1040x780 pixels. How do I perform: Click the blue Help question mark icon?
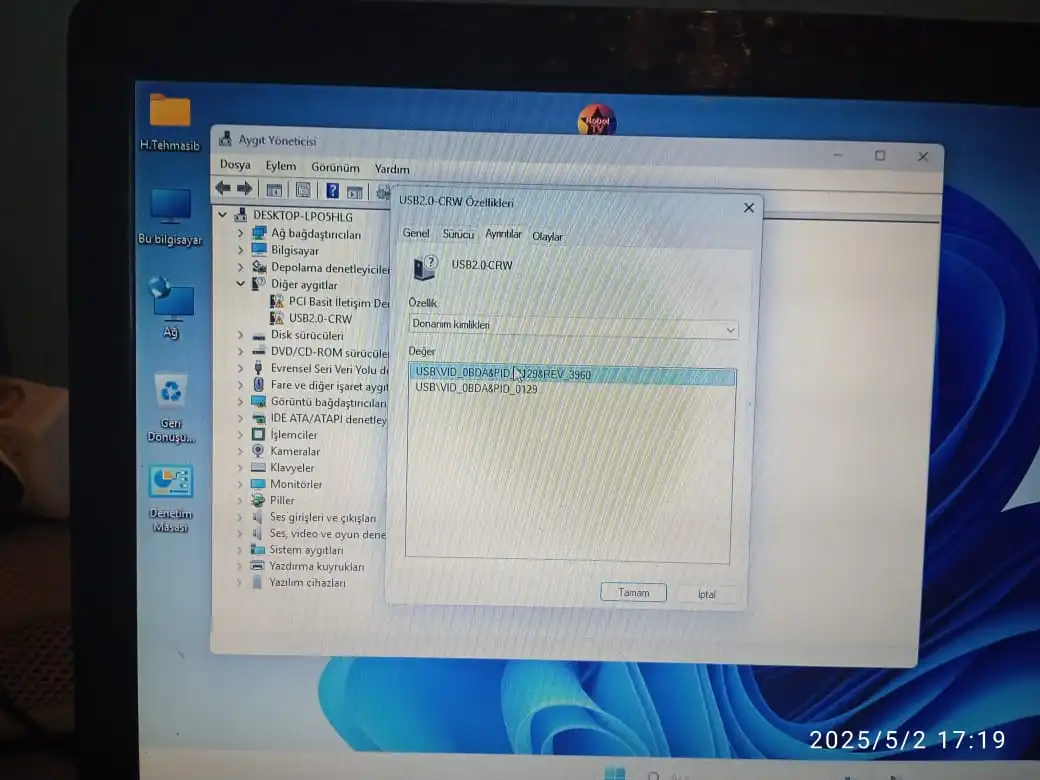point(332,192)
